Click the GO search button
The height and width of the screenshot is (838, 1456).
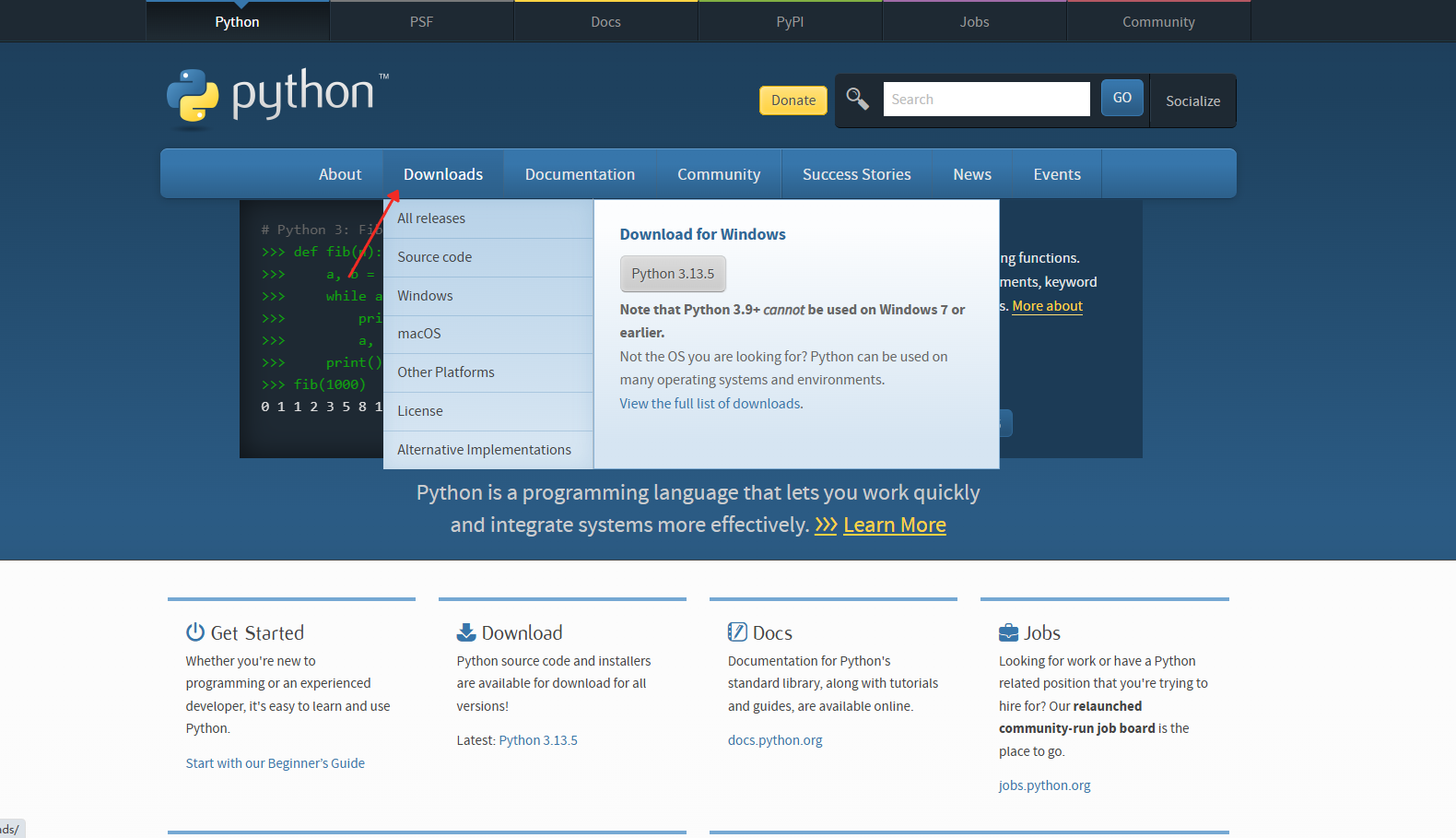tap(1121, 98)
